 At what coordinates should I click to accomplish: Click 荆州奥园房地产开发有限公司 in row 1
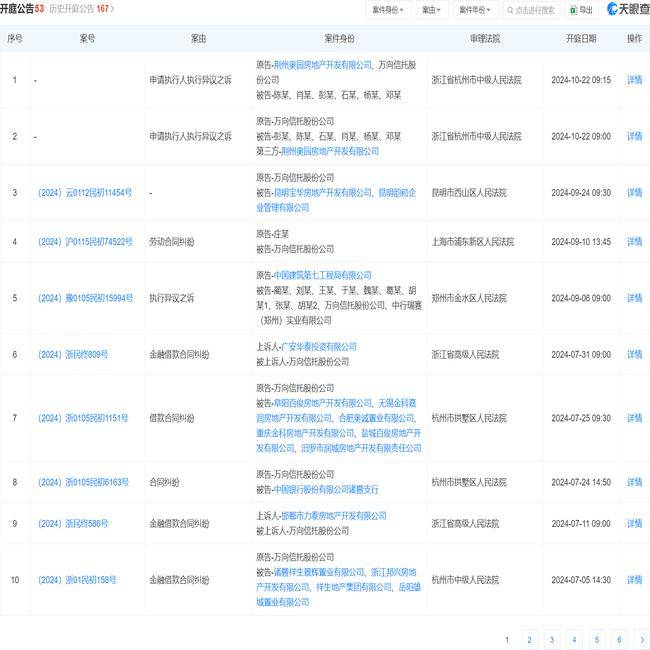point(323,65)
